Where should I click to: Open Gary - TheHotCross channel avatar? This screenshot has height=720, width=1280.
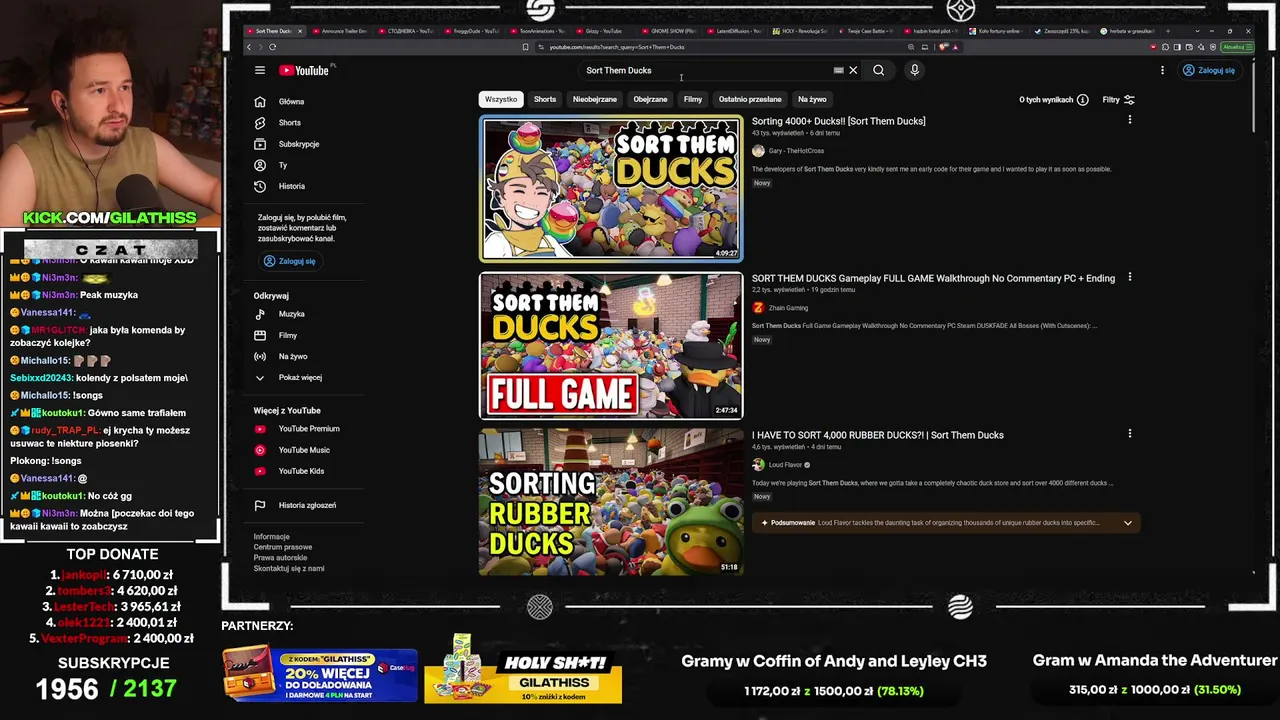tap(758, 151)
